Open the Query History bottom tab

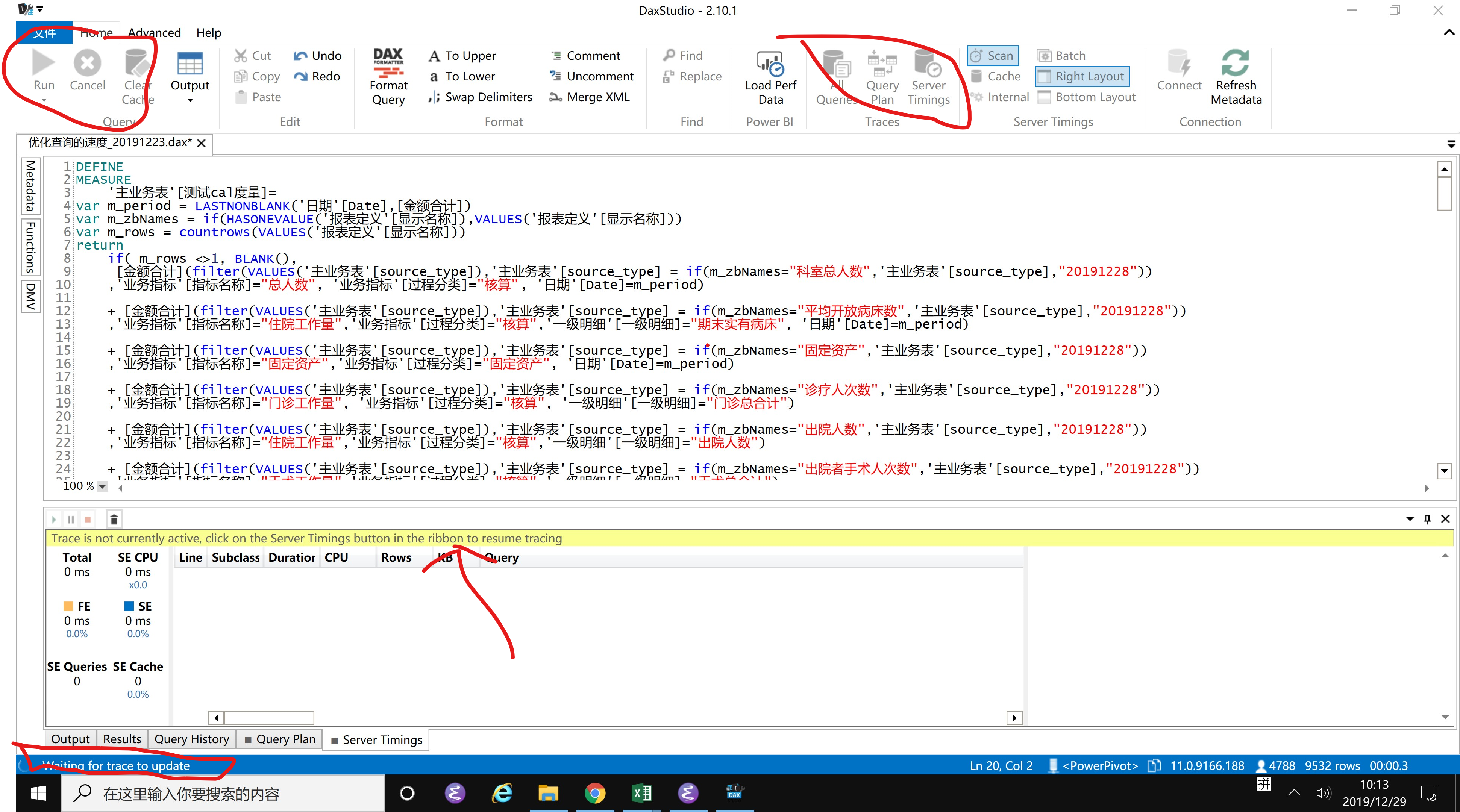point(191,738)
